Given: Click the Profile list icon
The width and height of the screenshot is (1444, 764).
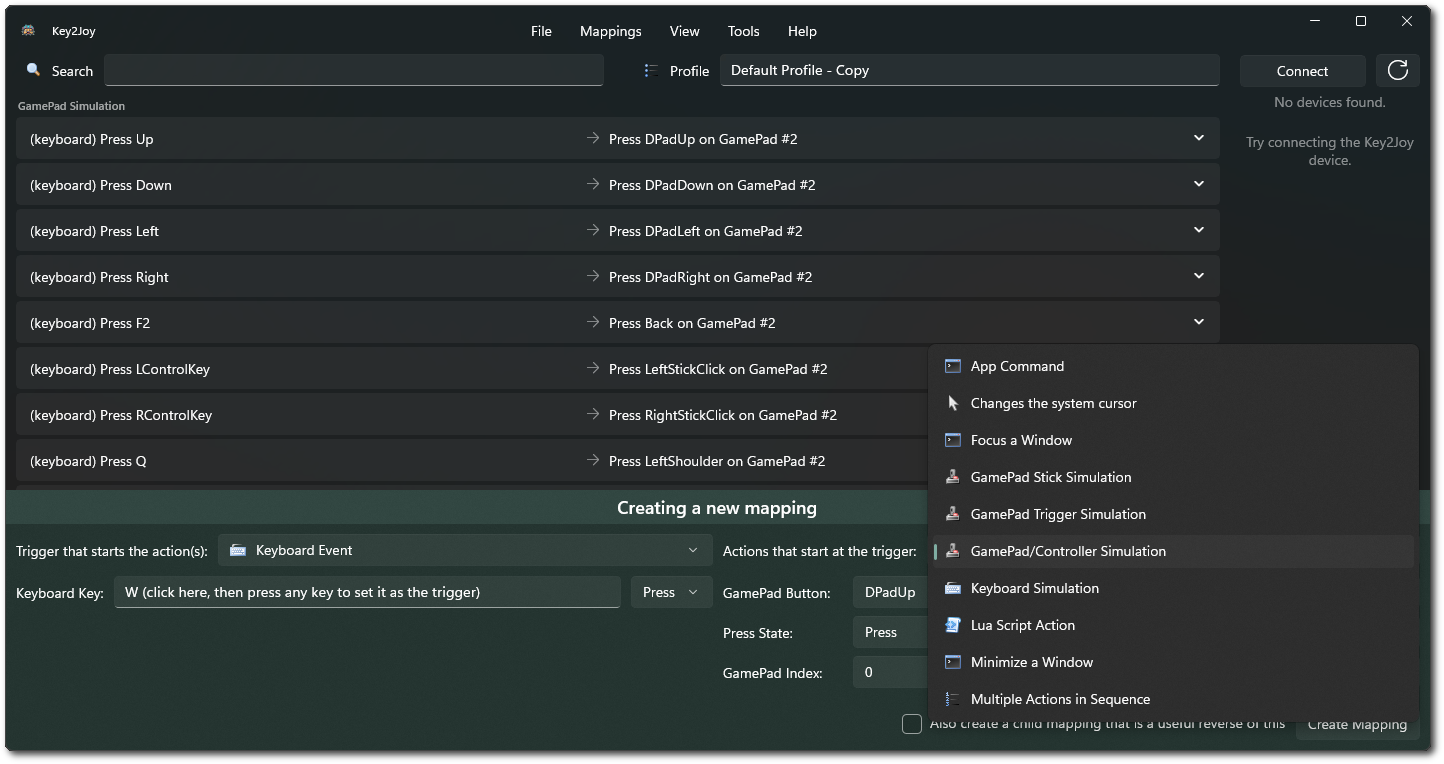Looking at the screenshot, I should point(651,70).
